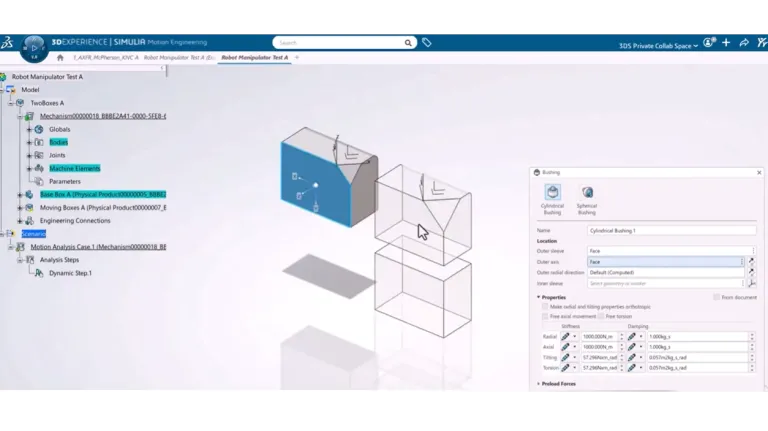Viewport: 768px width, 431px height.
Task: Select the Parameters tree item
Action: [x=65, y=182]
